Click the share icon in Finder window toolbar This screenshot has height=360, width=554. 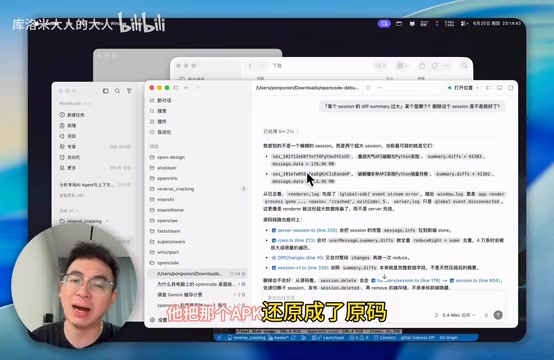click(422, 66)
